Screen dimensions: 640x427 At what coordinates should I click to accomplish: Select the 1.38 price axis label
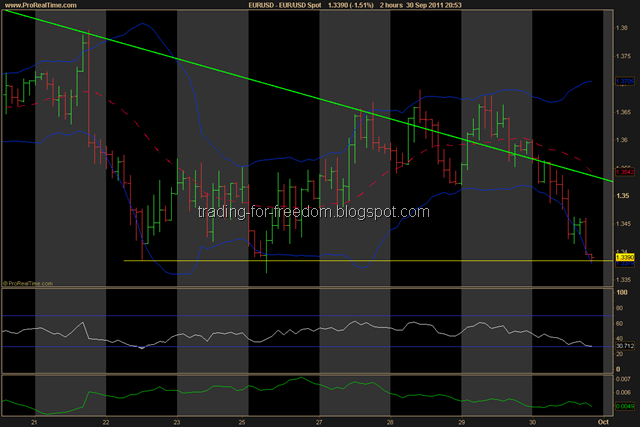(x=622, y=28)
